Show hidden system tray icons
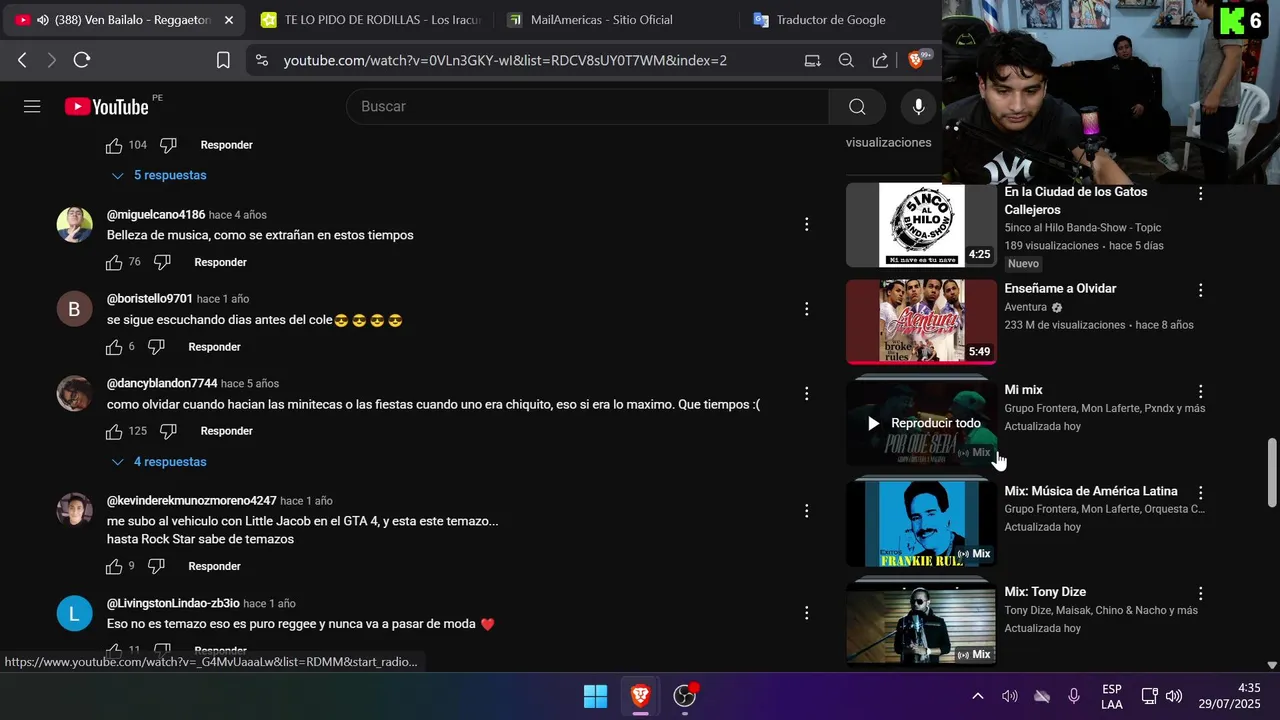Screen dimensions: 1280x720 tap(978, 696)
